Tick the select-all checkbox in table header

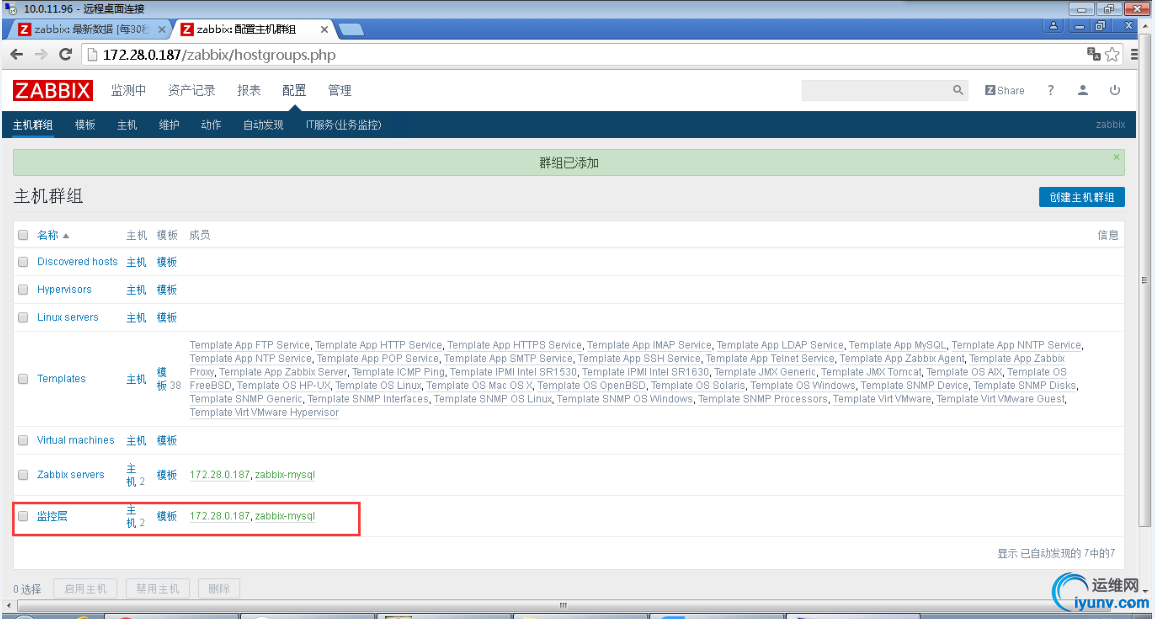pyautogui.click(x=23, y=235)
